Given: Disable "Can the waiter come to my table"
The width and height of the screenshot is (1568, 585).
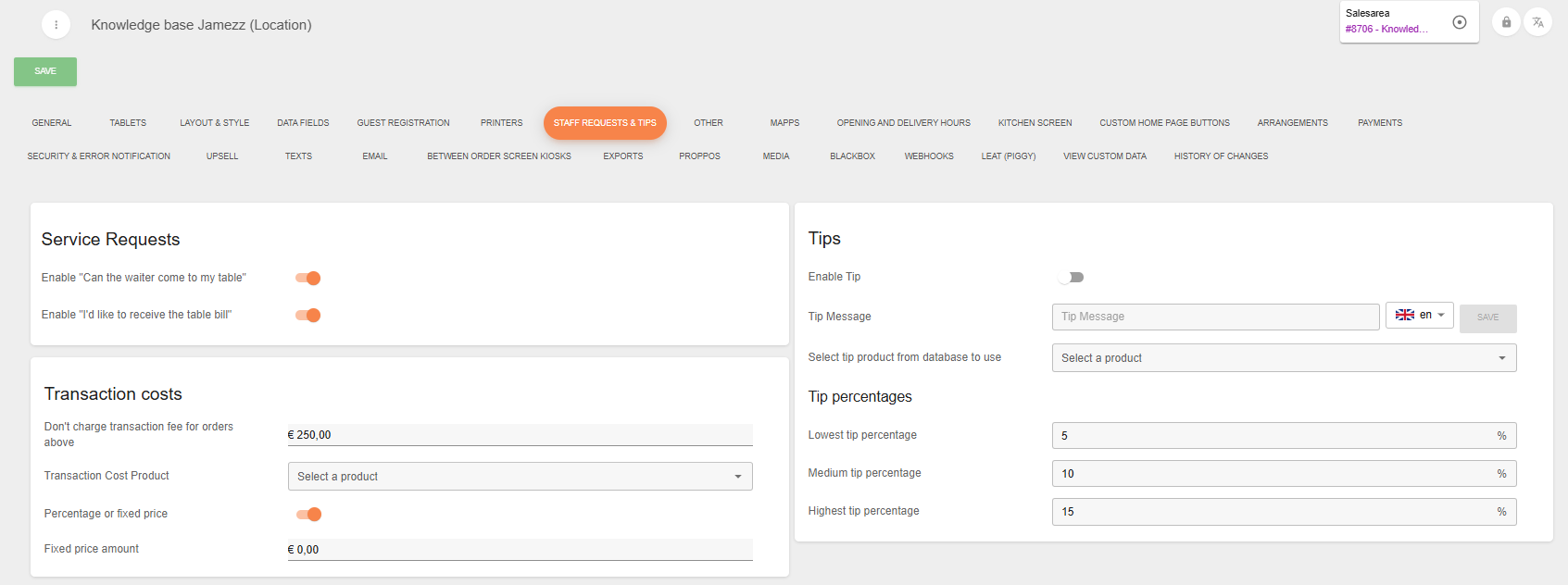Looking at the screenshot, I should pos(308,278).
